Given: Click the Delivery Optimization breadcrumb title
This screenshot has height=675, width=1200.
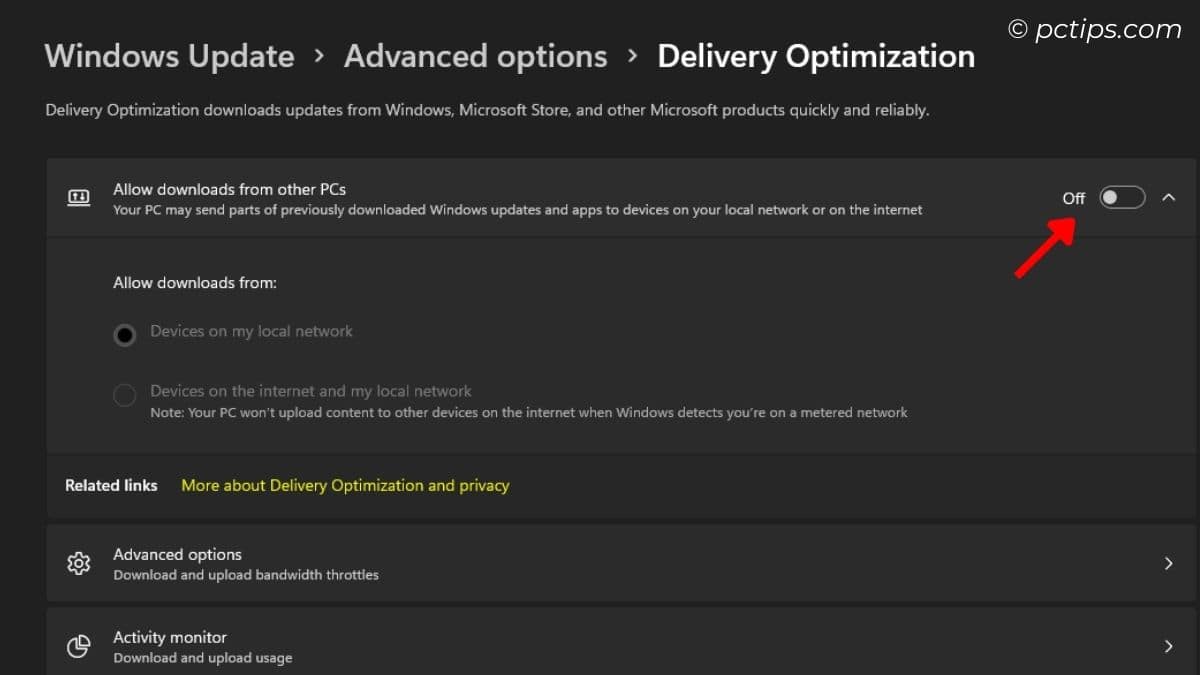Looking at the screenshot, I should [816, 56].
